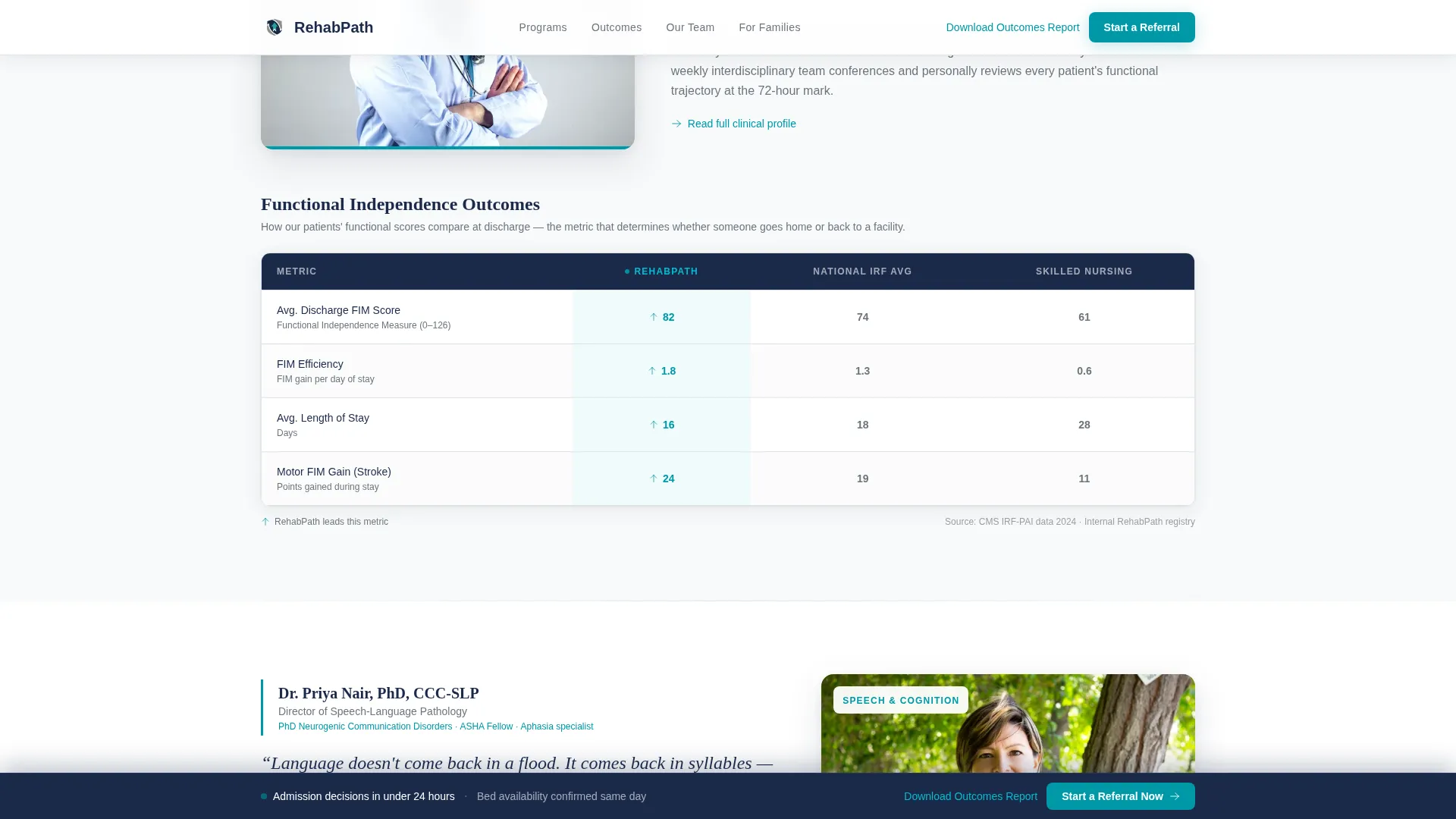This screenshot has width=1456, height=819.
Task: Click Download Outcomes Report in the top header
Action: coord(1012,27)
